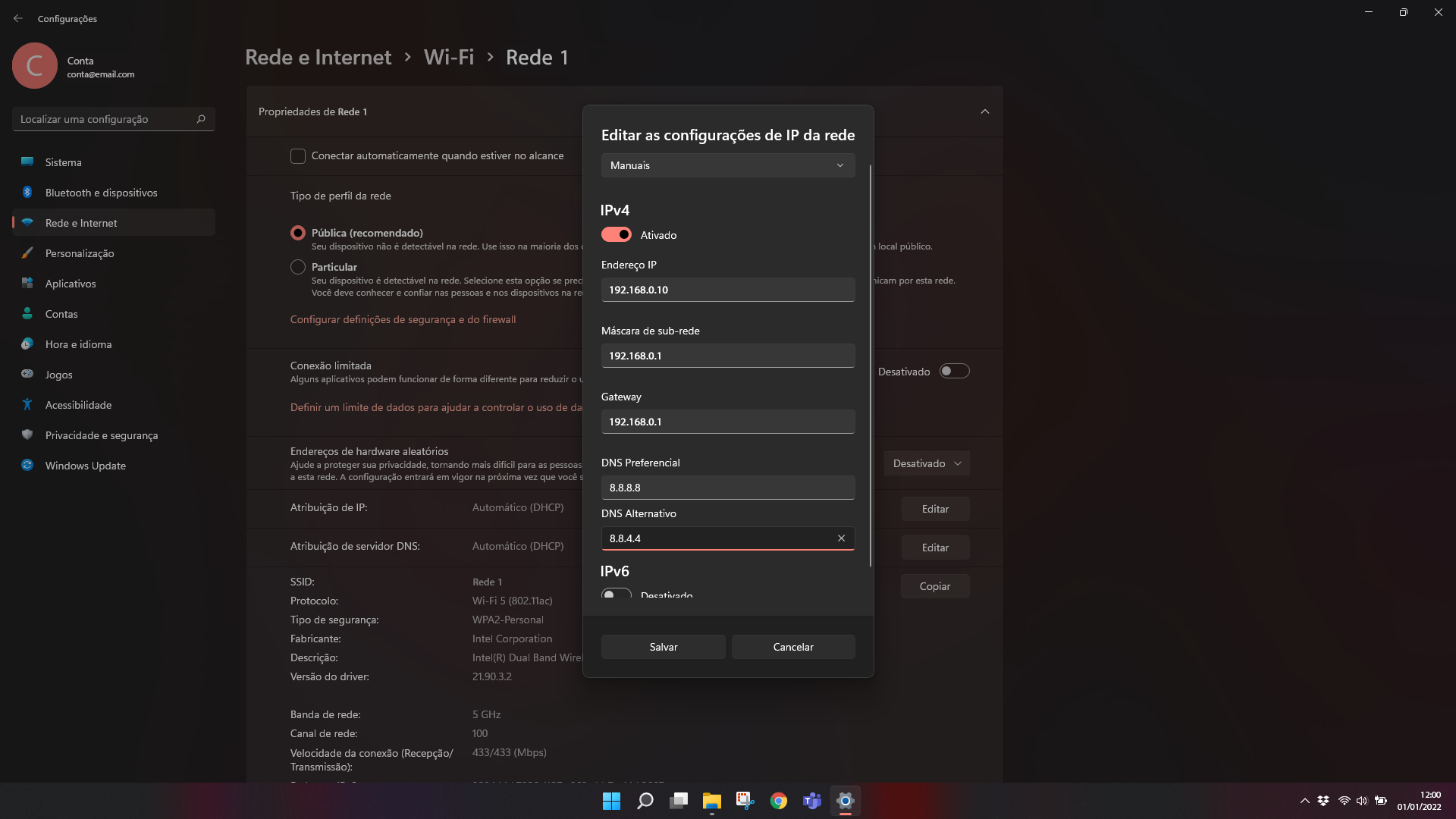Launch Google Chrome from taskbar
Image resolution: width=1456 pixels, height=819 pixels.
[778, 801]
